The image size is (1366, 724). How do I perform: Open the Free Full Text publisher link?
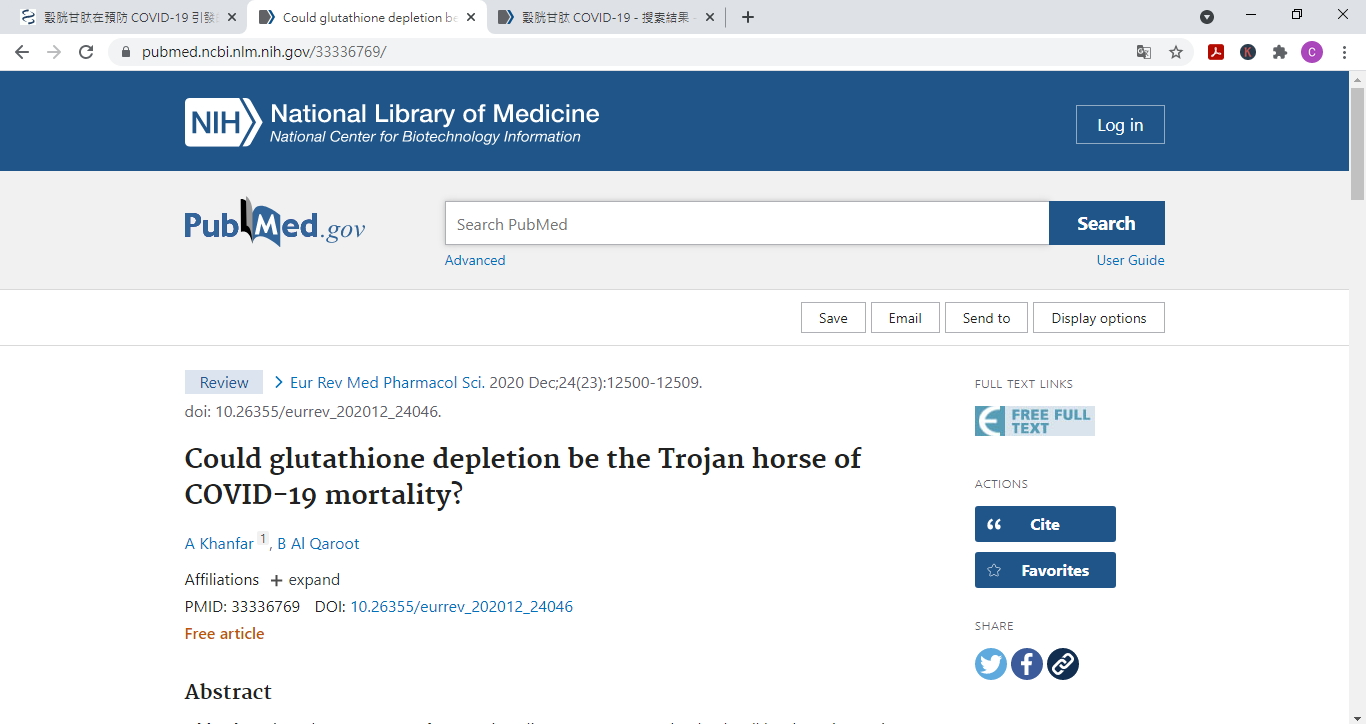pos(1034,421)
